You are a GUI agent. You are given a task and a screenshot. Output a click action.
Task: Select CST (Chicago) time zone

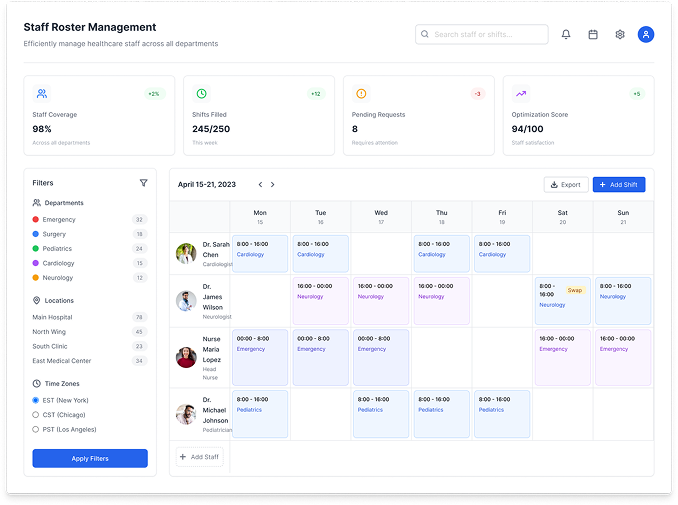coord(37,414)
